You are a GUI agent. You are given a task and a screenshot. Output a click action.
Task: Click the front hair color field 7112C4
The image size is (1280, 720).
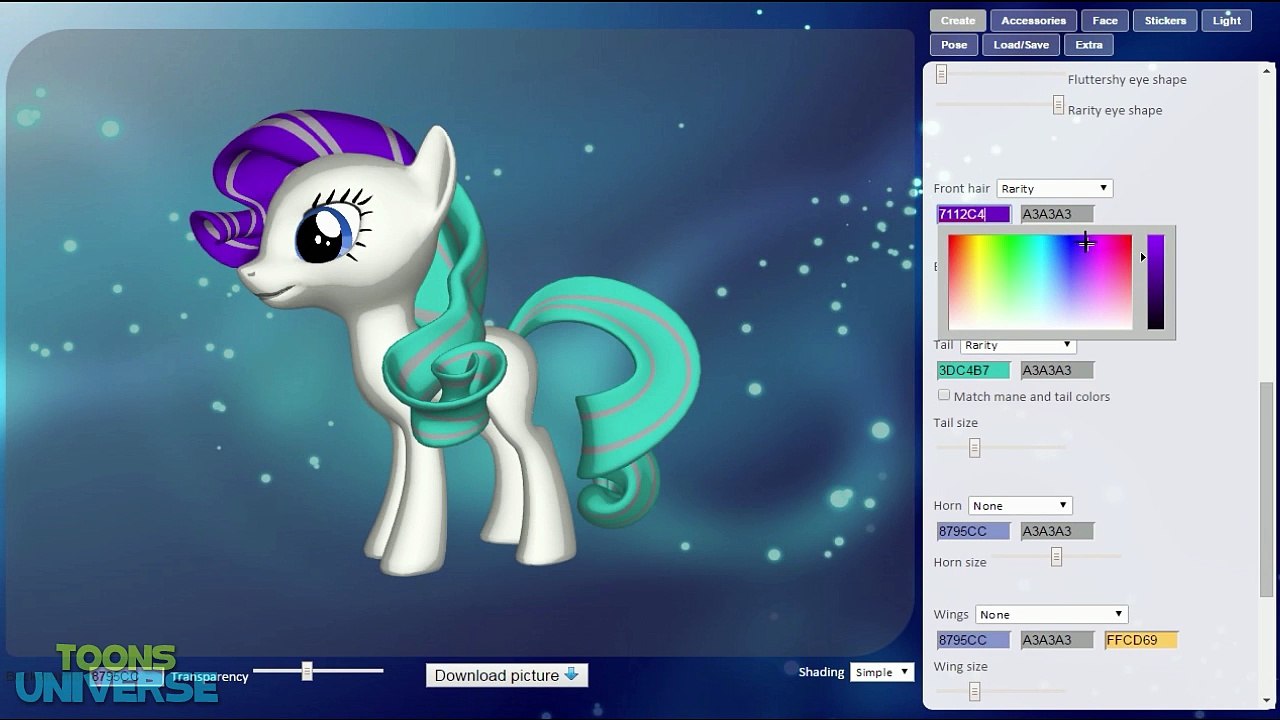coord(973,214)
